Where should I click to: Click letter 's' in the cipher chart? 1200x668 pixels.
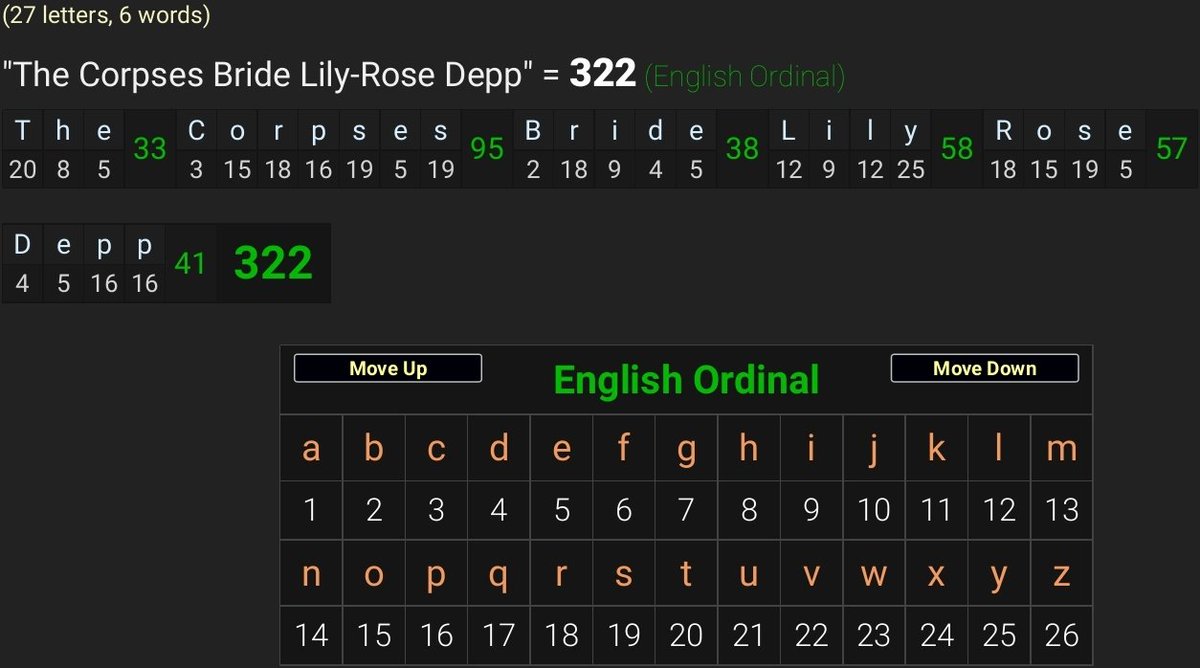pos(624,574)
